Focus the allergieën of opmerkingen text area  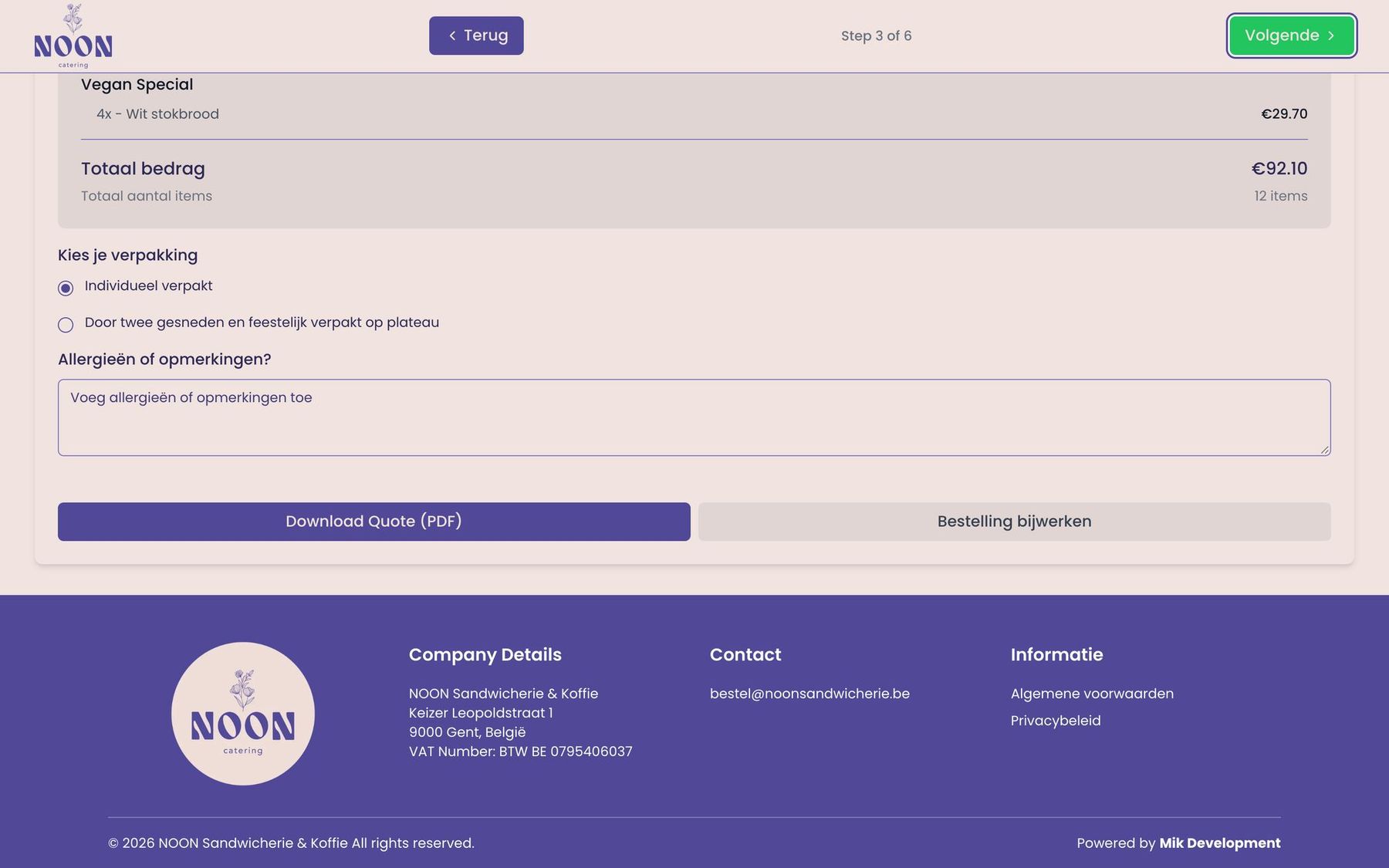pyautogui.click(x=694, y=417)
